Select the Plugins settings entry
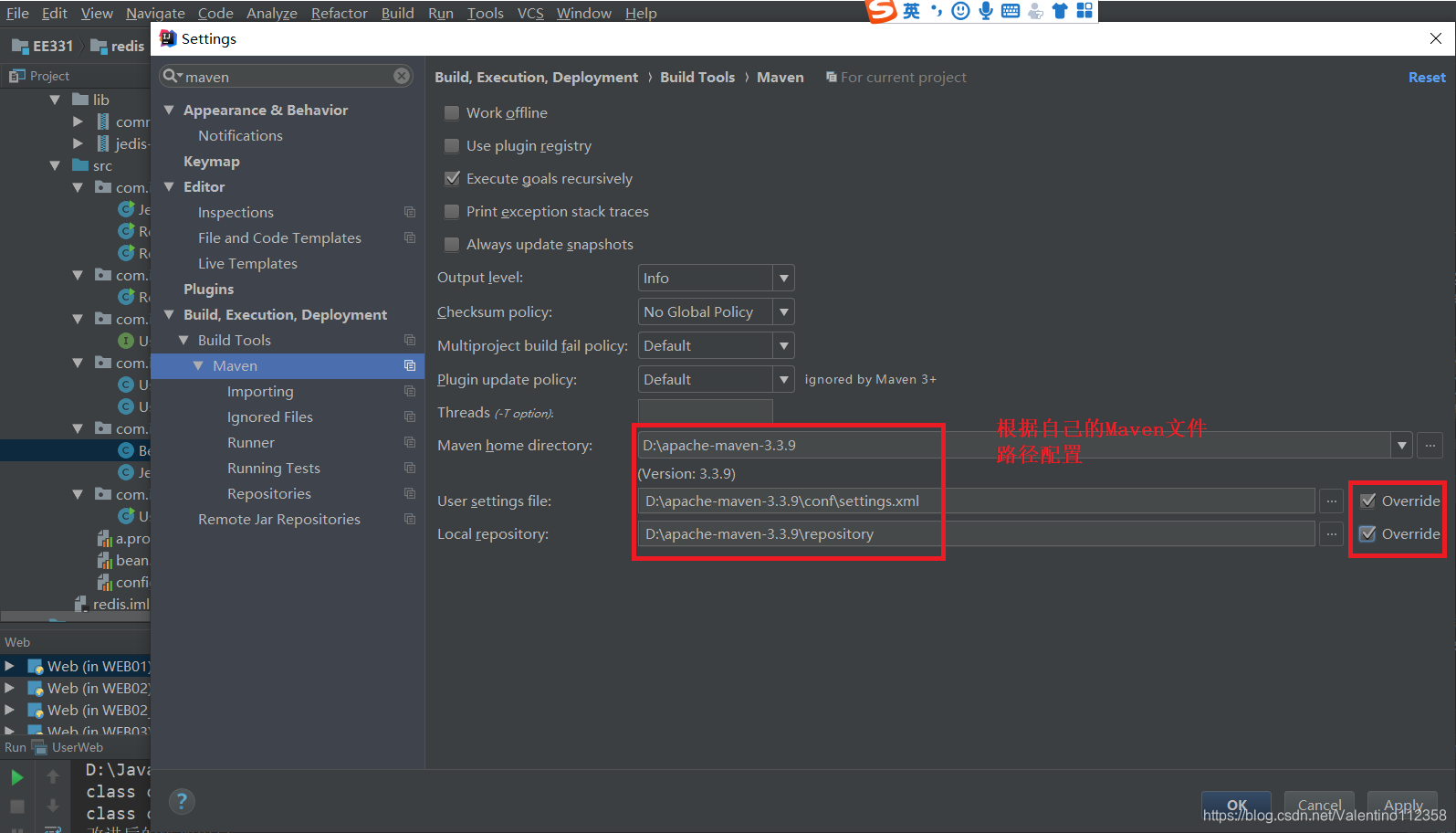Screen dimensions: 1456x833 pyautogui.click(x=208, y=289)
